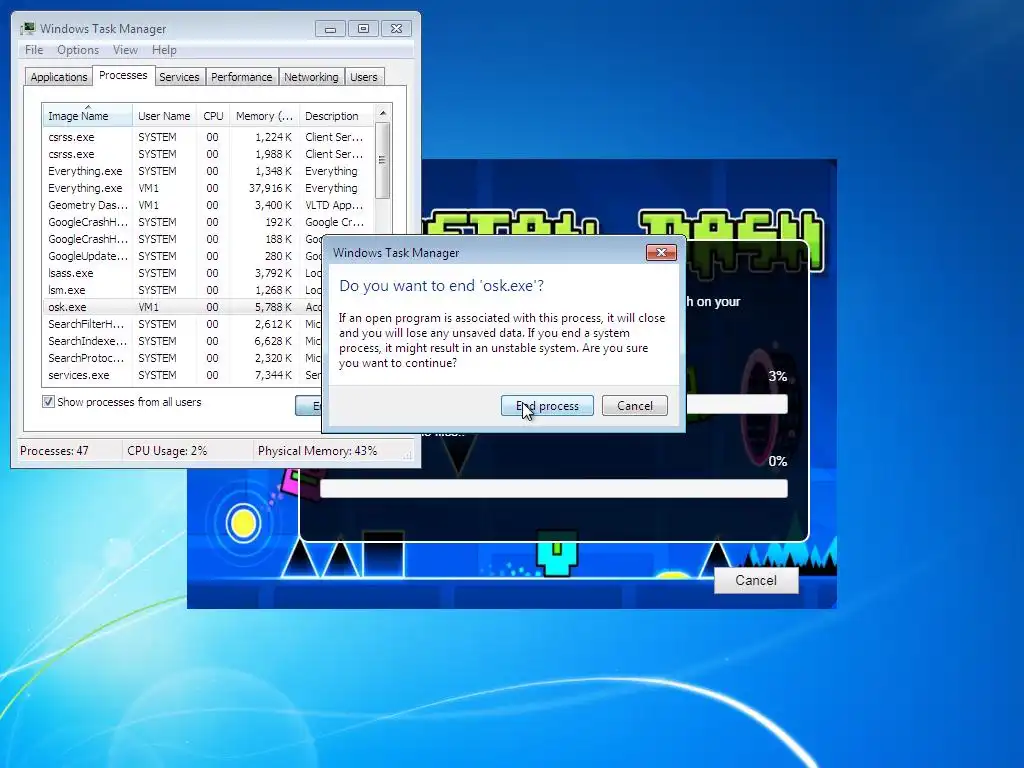
Task: Maximize the Task Manager window
Action: tap(363, 29)
